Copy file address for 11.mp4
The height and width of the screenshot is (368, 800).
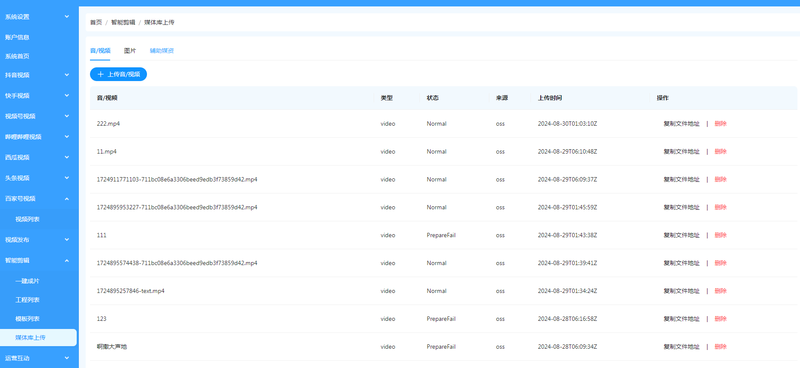click(x=682, y=152)
